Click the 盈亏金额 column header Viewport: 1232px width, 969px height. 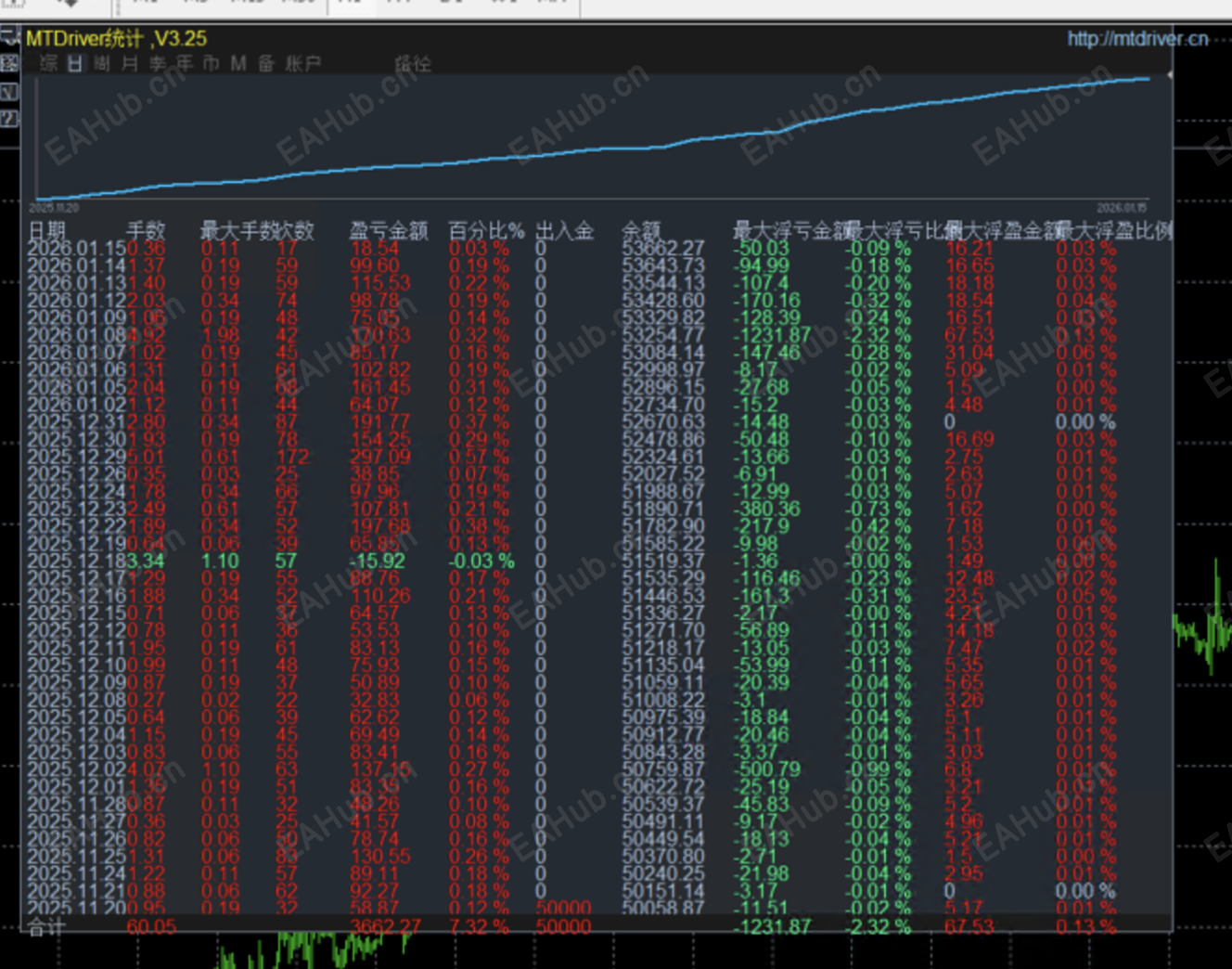pyautogui.click(x=389, y=230)
